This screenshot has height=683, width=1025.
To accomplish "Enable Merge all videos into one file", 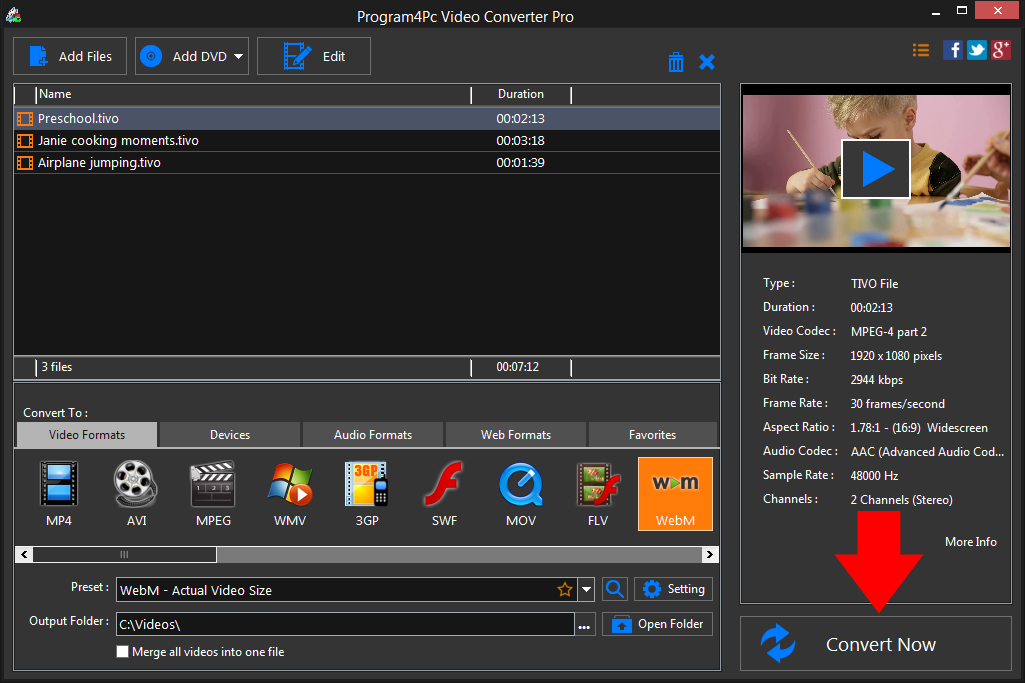I will (122, 652).
